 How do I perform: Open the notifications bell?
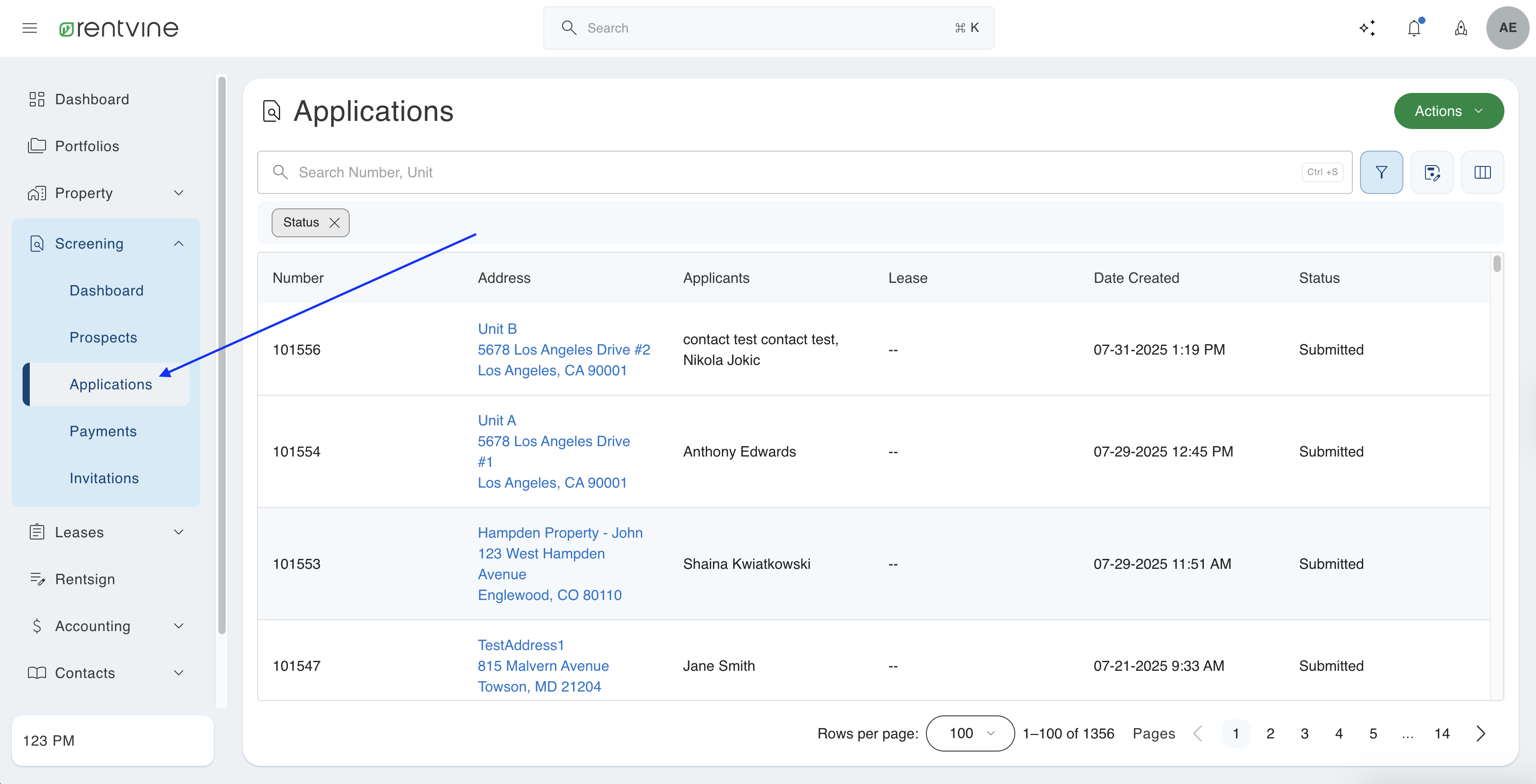pos(1414,28)
